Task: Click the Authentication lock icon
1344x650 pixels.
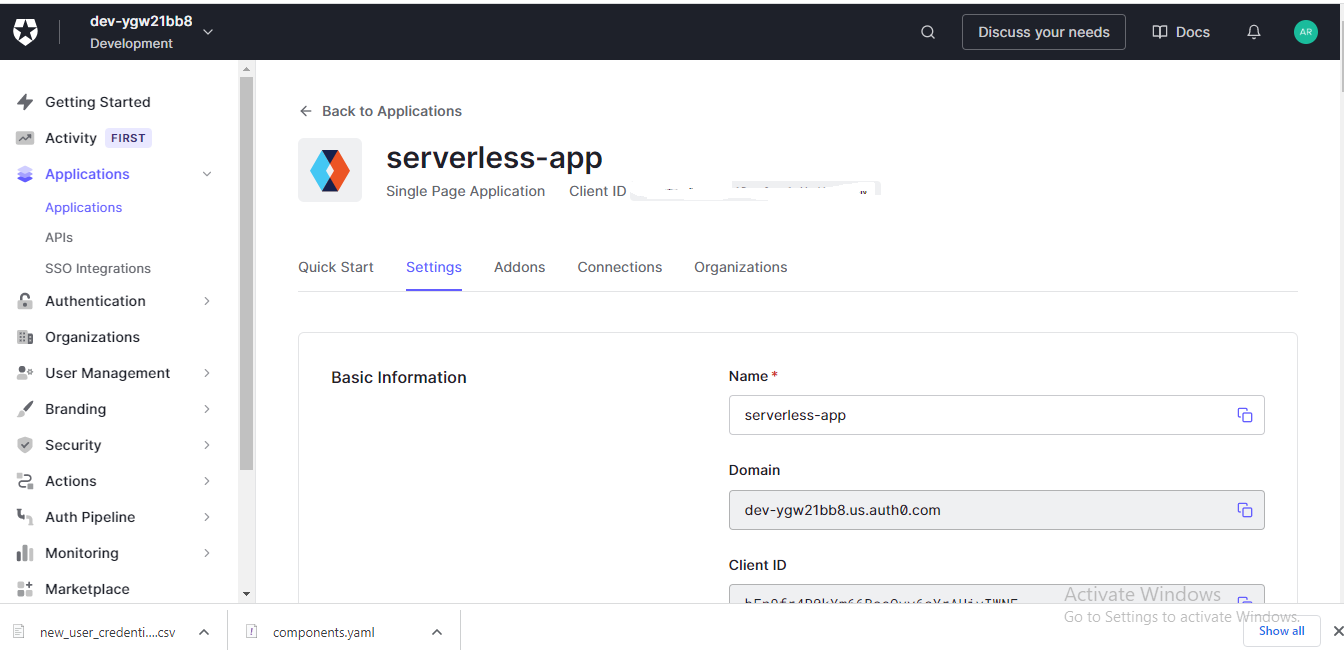Action: (x=25, y=301)
